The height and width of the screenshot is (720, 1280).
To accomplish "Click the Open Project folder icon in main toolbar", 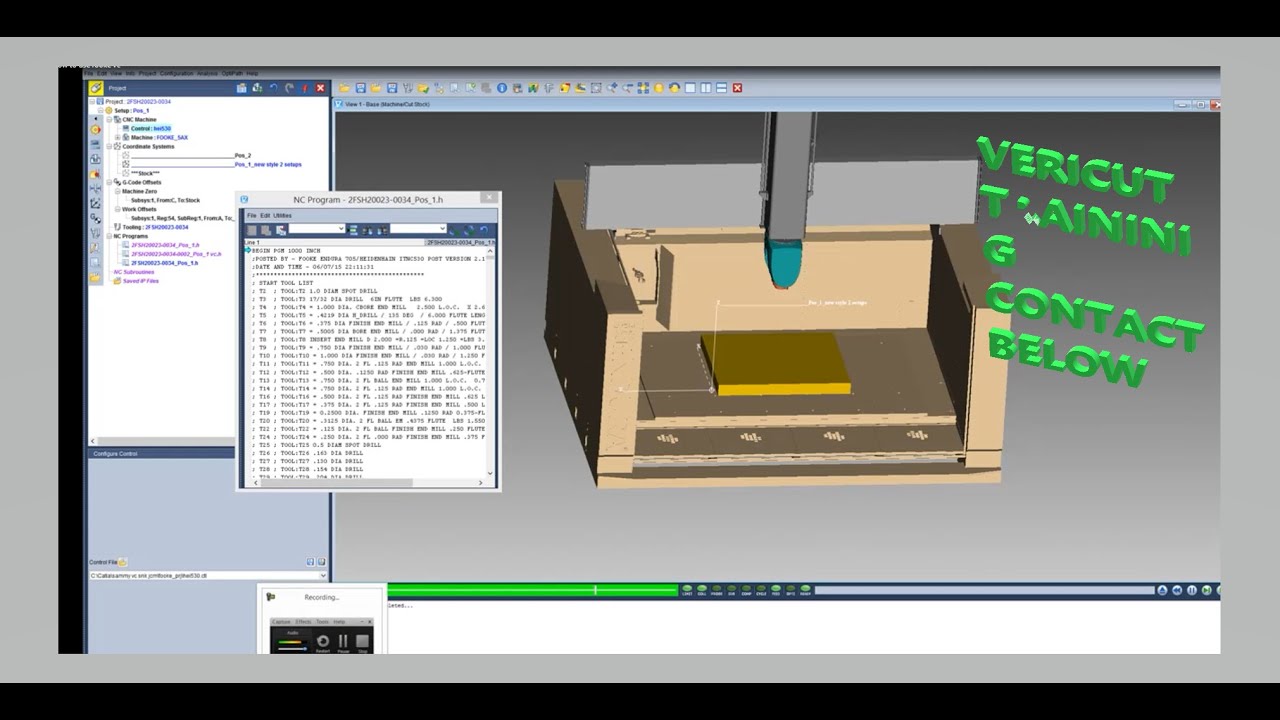I will pyautogui.click(x=344, y=88).
